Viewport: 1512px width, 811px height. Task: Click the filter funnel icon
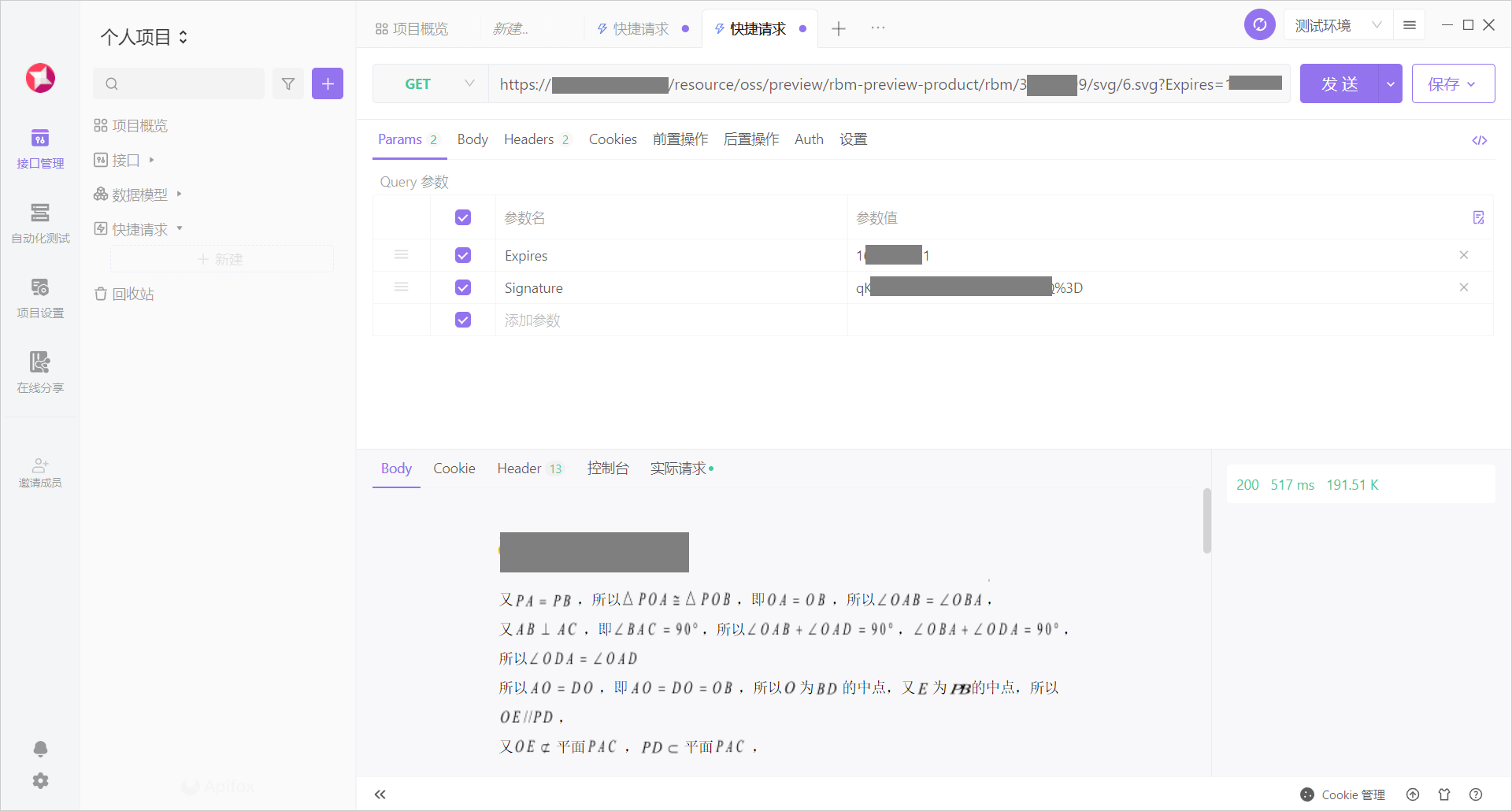[288, 83]
